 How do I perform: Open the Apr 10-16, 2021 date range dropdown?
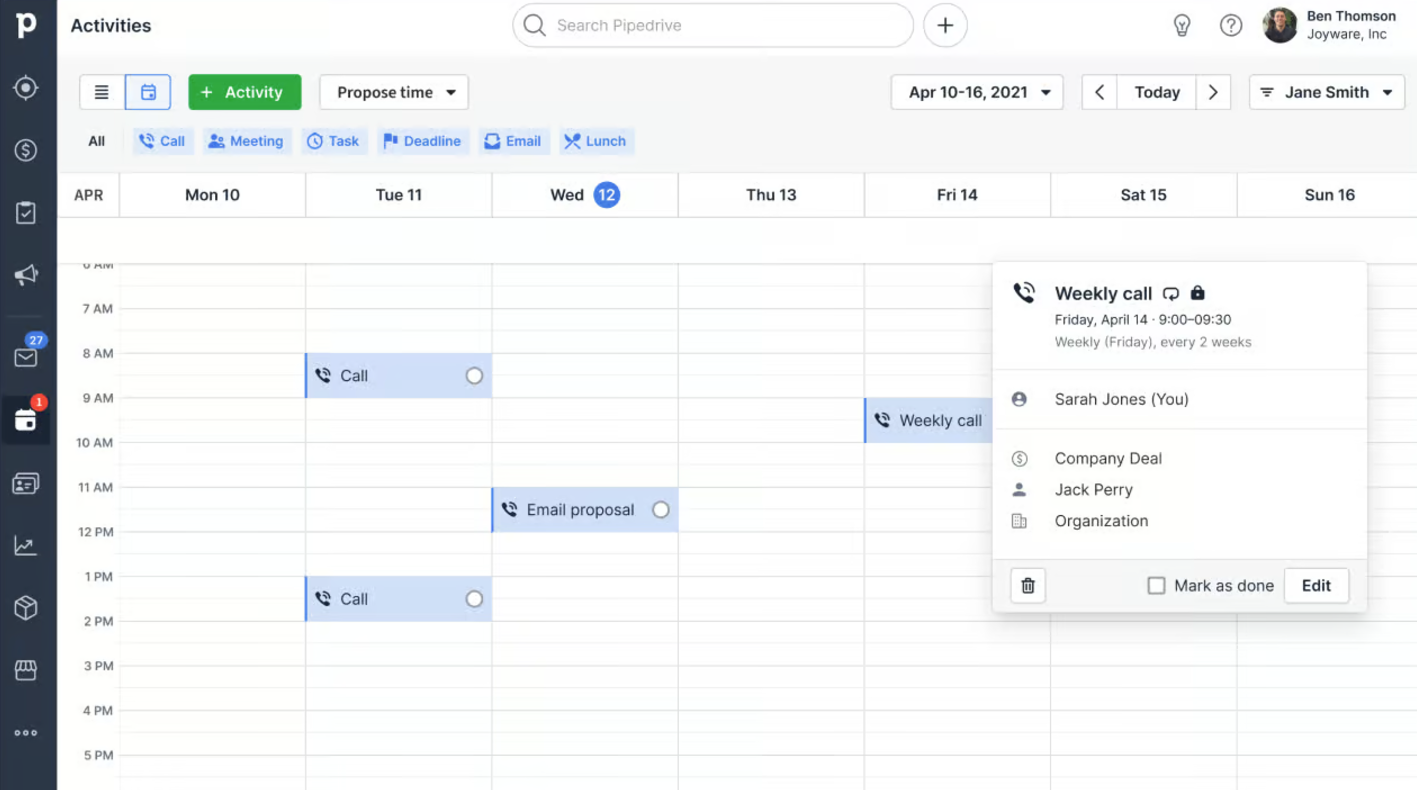[977, 92]
